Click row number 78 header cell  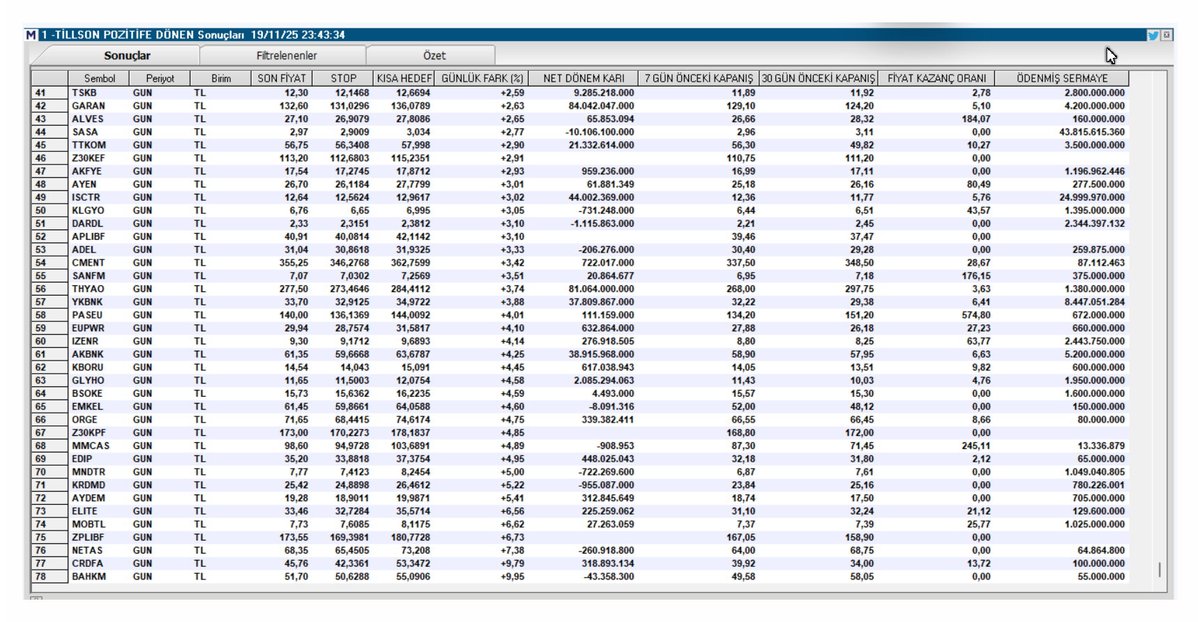tap(49, 578)
